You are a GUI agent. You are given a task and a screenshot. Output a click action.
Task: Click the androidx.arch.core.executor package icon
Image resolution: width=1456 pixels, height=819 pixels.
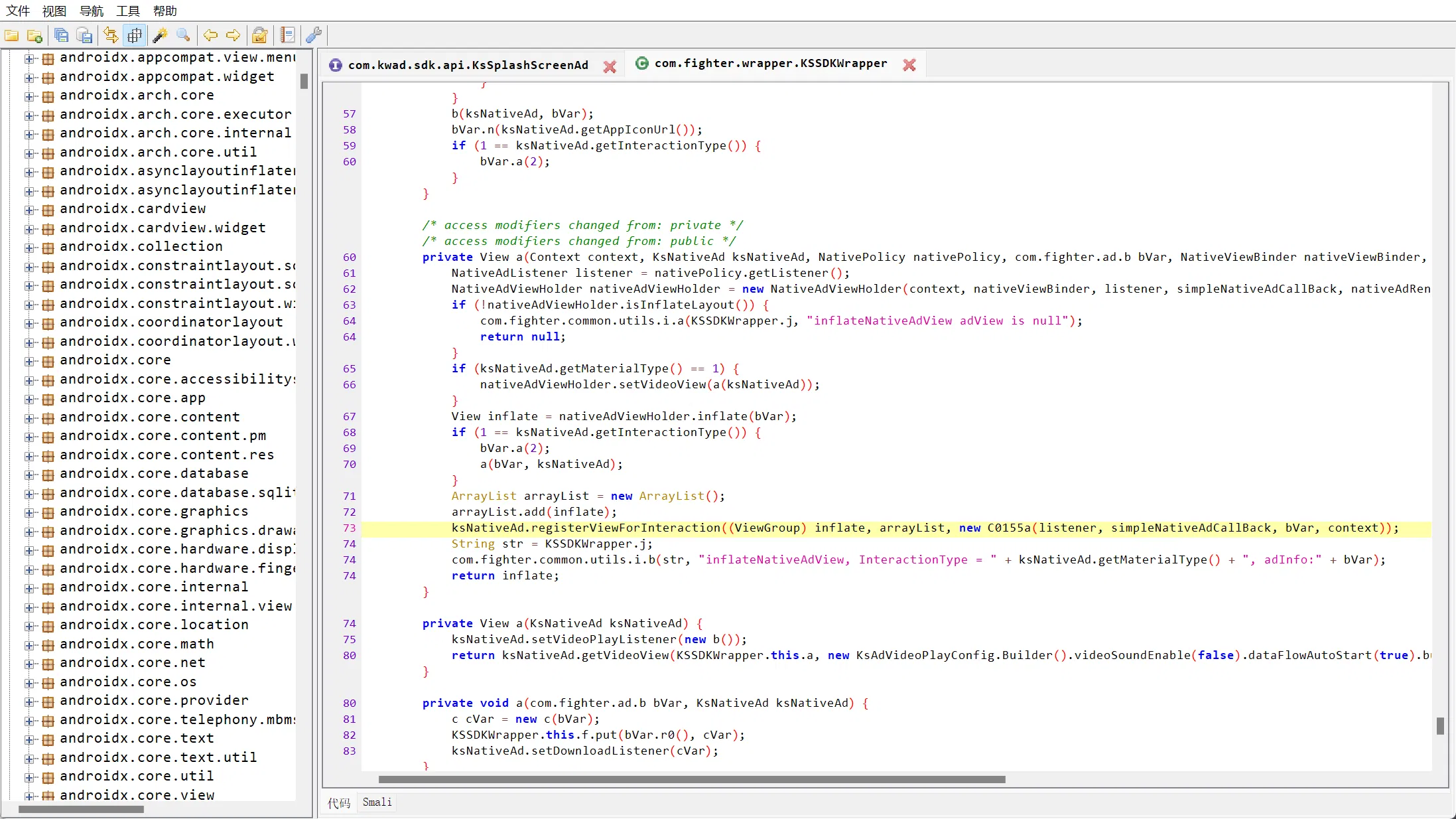point(48,115)
